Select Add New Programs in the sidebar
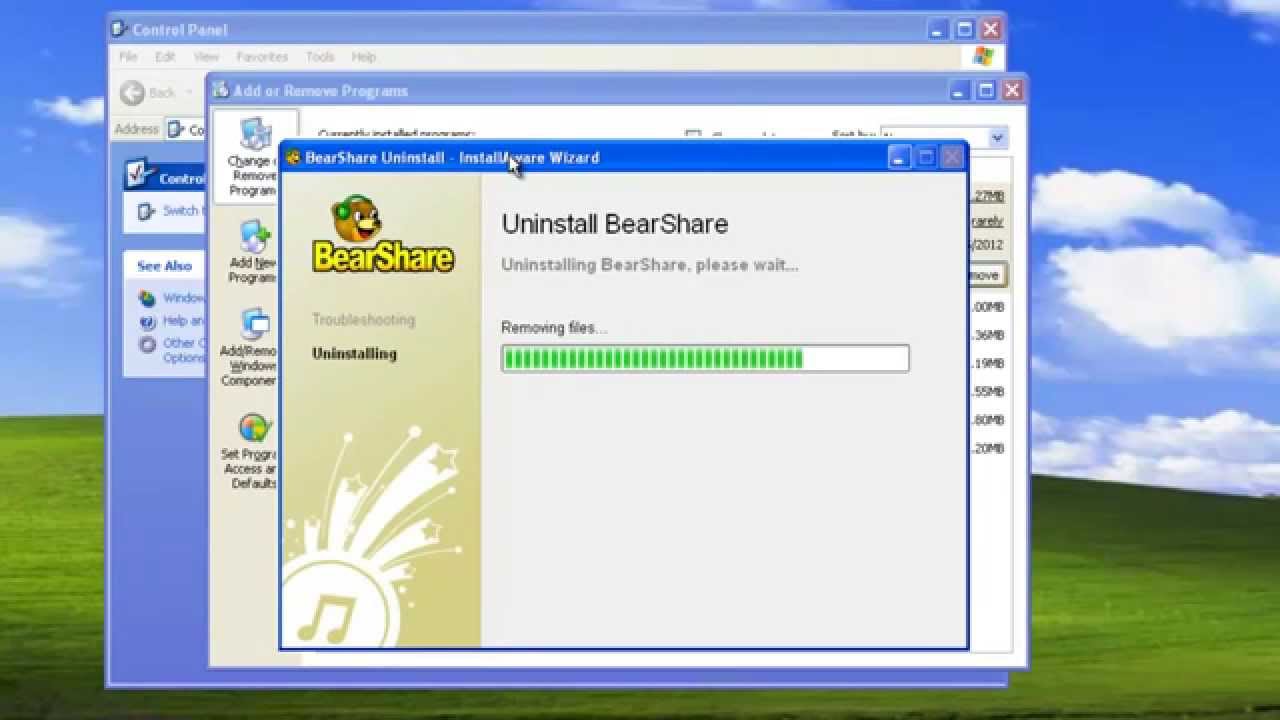Viewport: 1280px width, 720px height. [254, 252]
